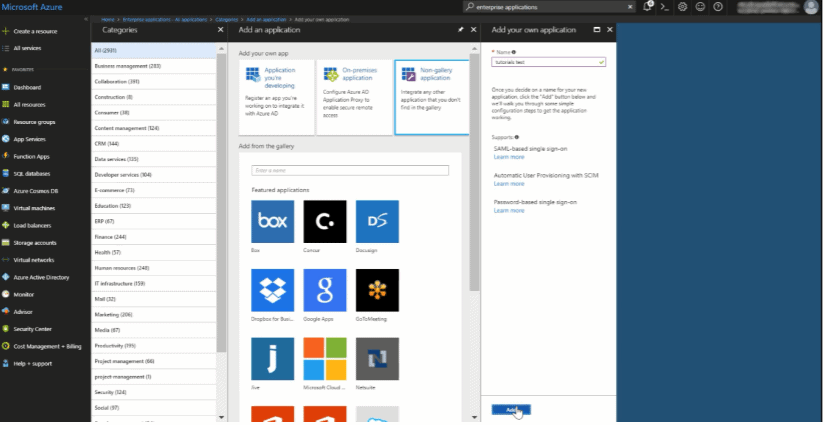The height and width of the screenshot is (425, 825).
Task: Choose the On-premises application tile
Action: click(x=354, y=97)
